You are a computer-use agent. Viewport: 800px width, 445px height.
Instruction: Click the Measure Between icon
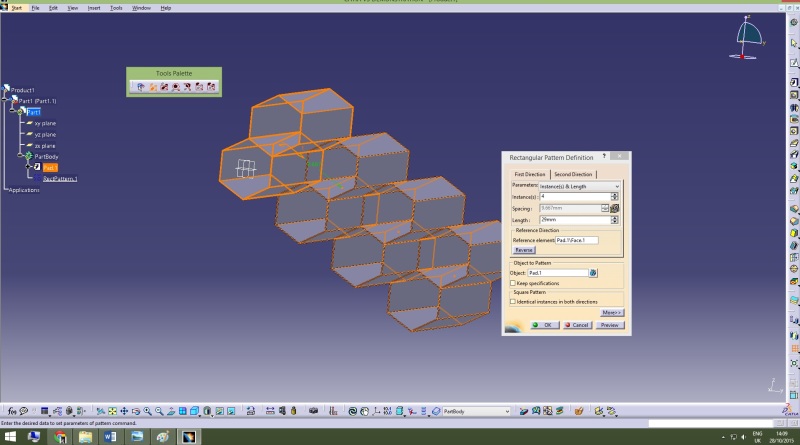coord(270,411)
